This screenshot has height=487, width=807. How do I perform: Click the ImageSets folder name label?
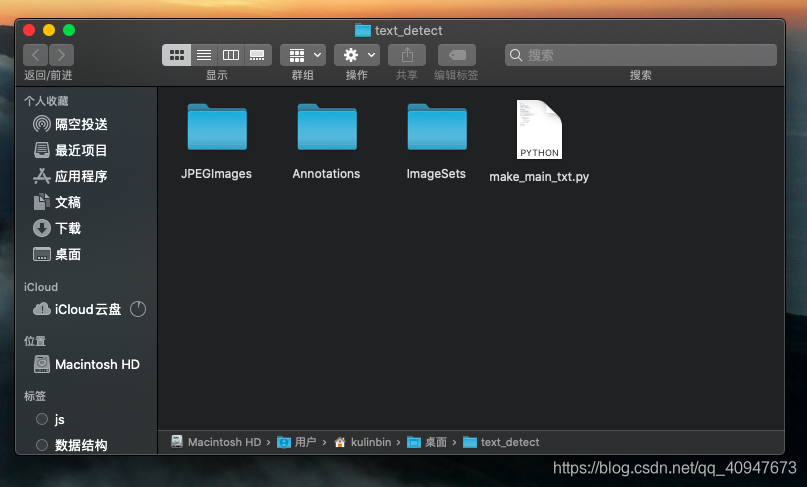pyautogui.click(x=436, y=174)
